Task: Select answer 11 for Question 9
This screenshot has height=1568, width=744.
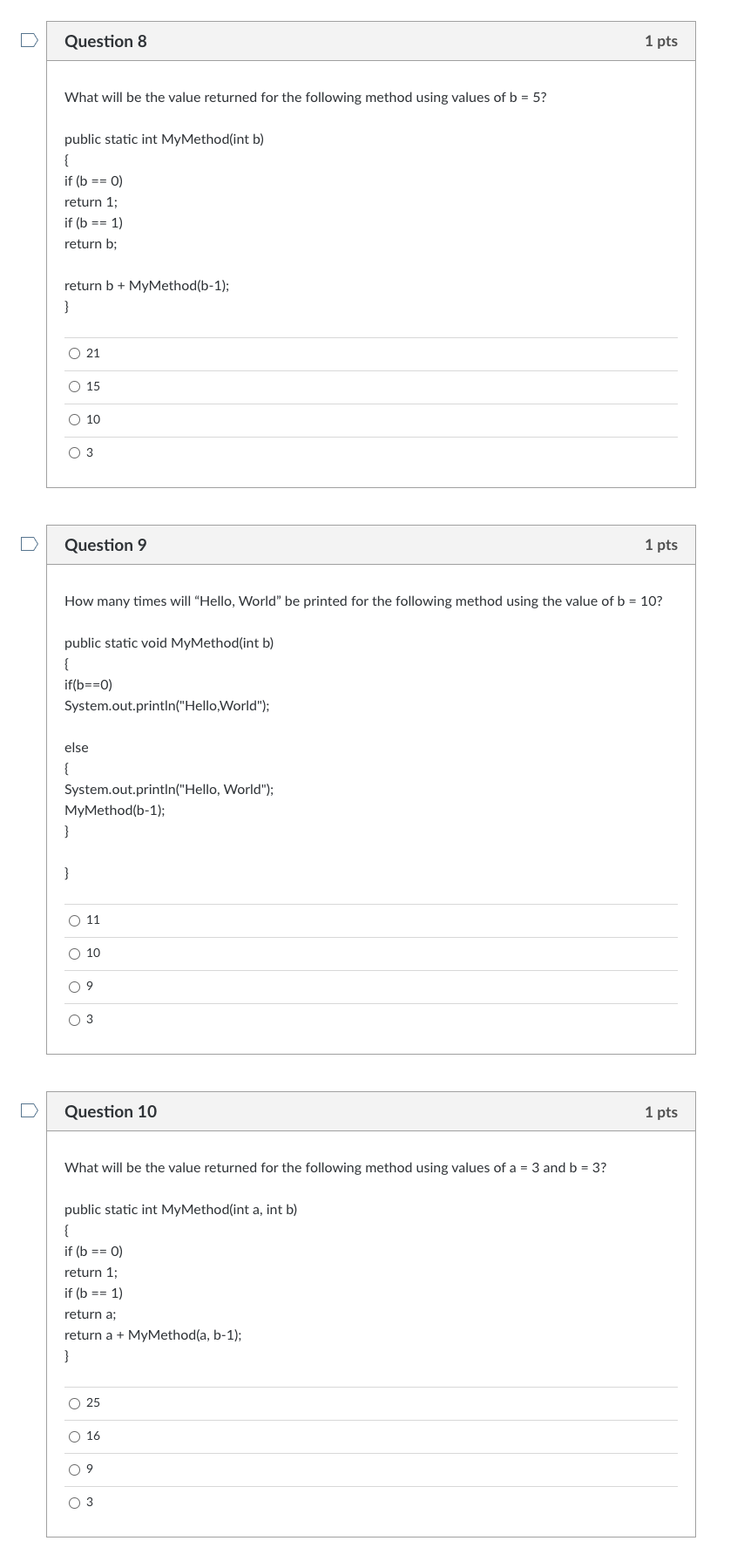Action: [x=74, y=920]
